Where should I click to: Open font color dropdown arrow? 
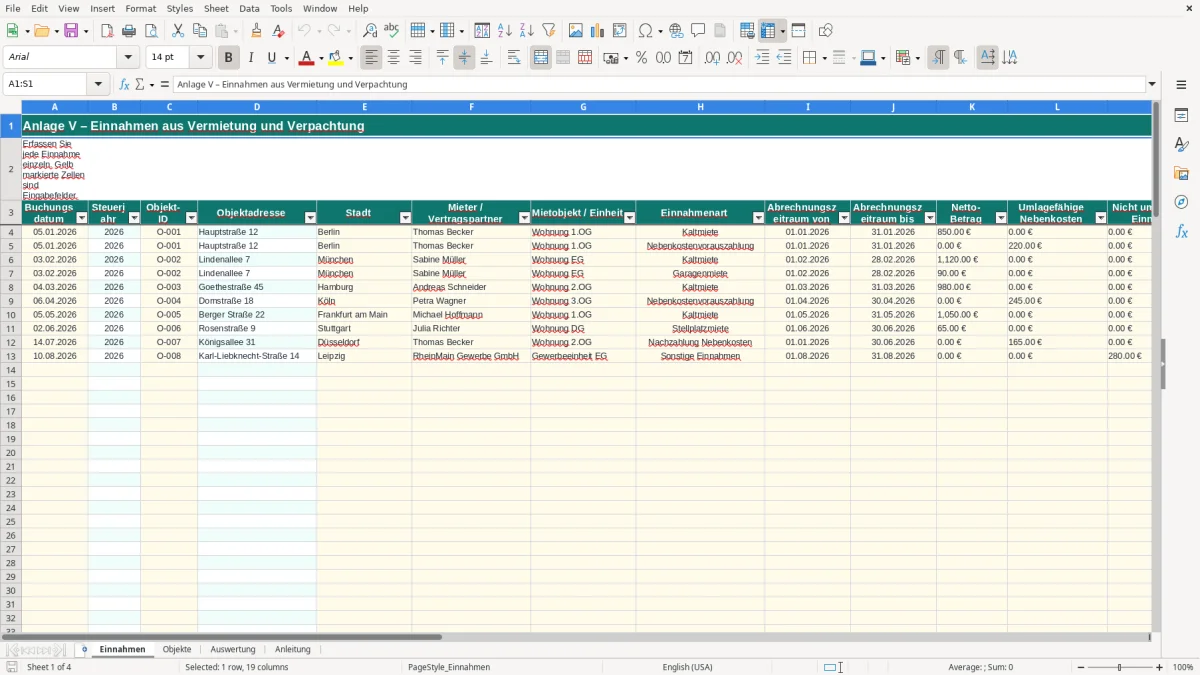tap(320, 58)
